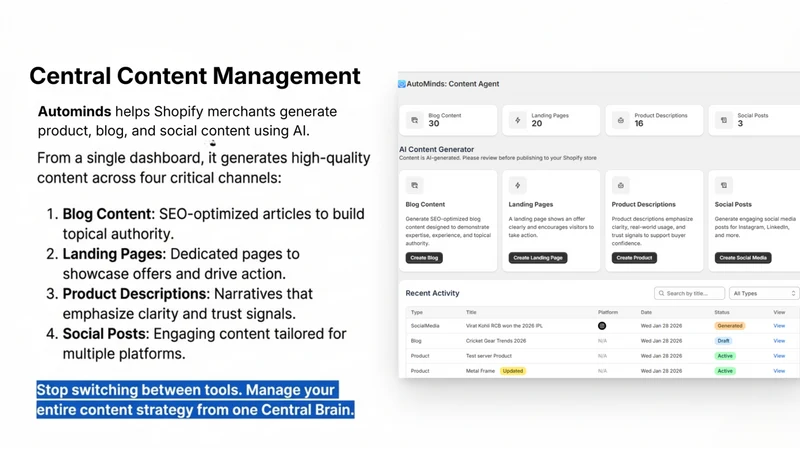Select title 'Virat Kohli RCB won the 2026 IPL'
Image resolution: width=800 pixels, height=450 pixels.
504,326
